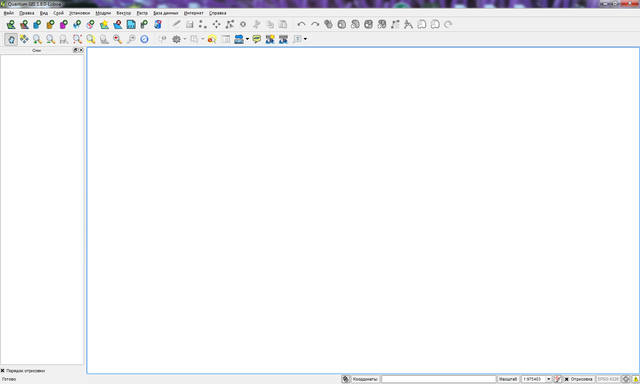This screenshot has height=384, width=640.
Task: Click the Rotate Point Symbols icon
Action: click(448, 24)
